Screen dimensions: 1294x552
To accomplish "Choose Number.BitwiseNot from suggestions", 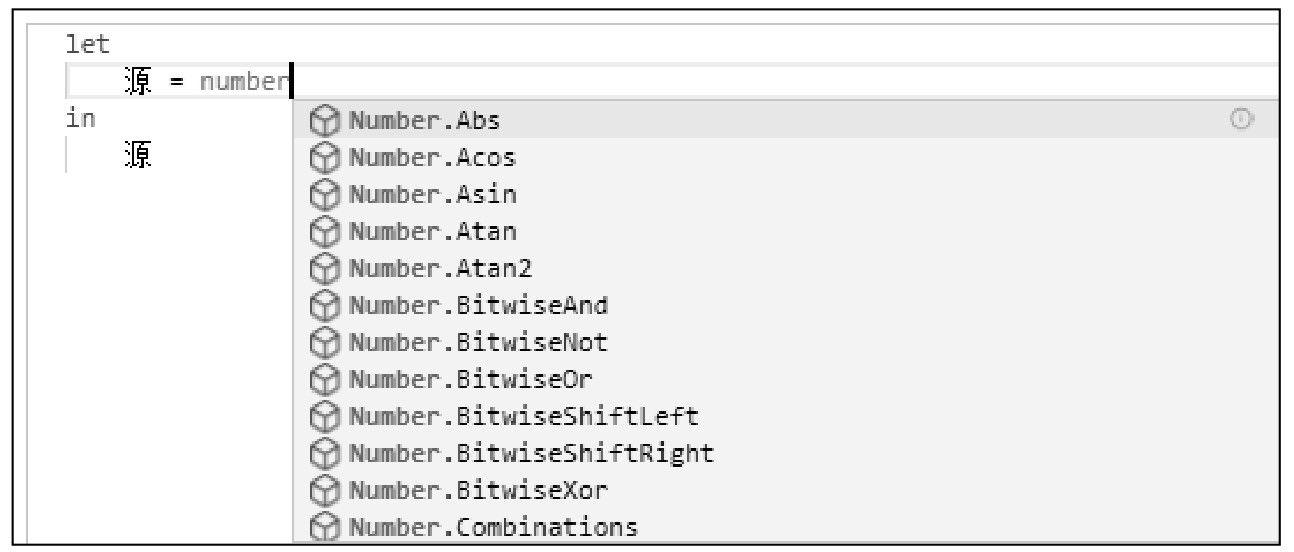I will coord(784,342).
